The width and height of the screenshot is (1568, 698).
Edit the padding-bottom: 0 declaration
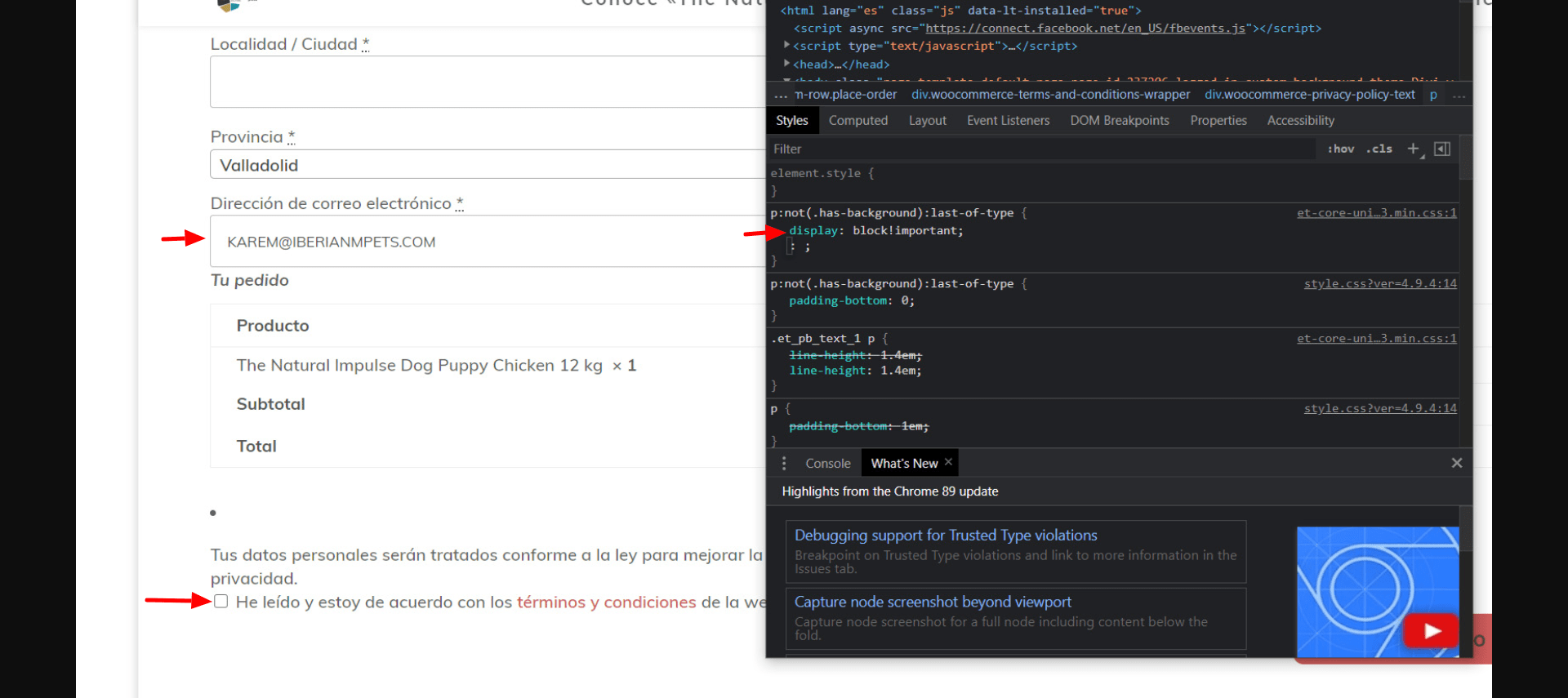pos(851,300)
